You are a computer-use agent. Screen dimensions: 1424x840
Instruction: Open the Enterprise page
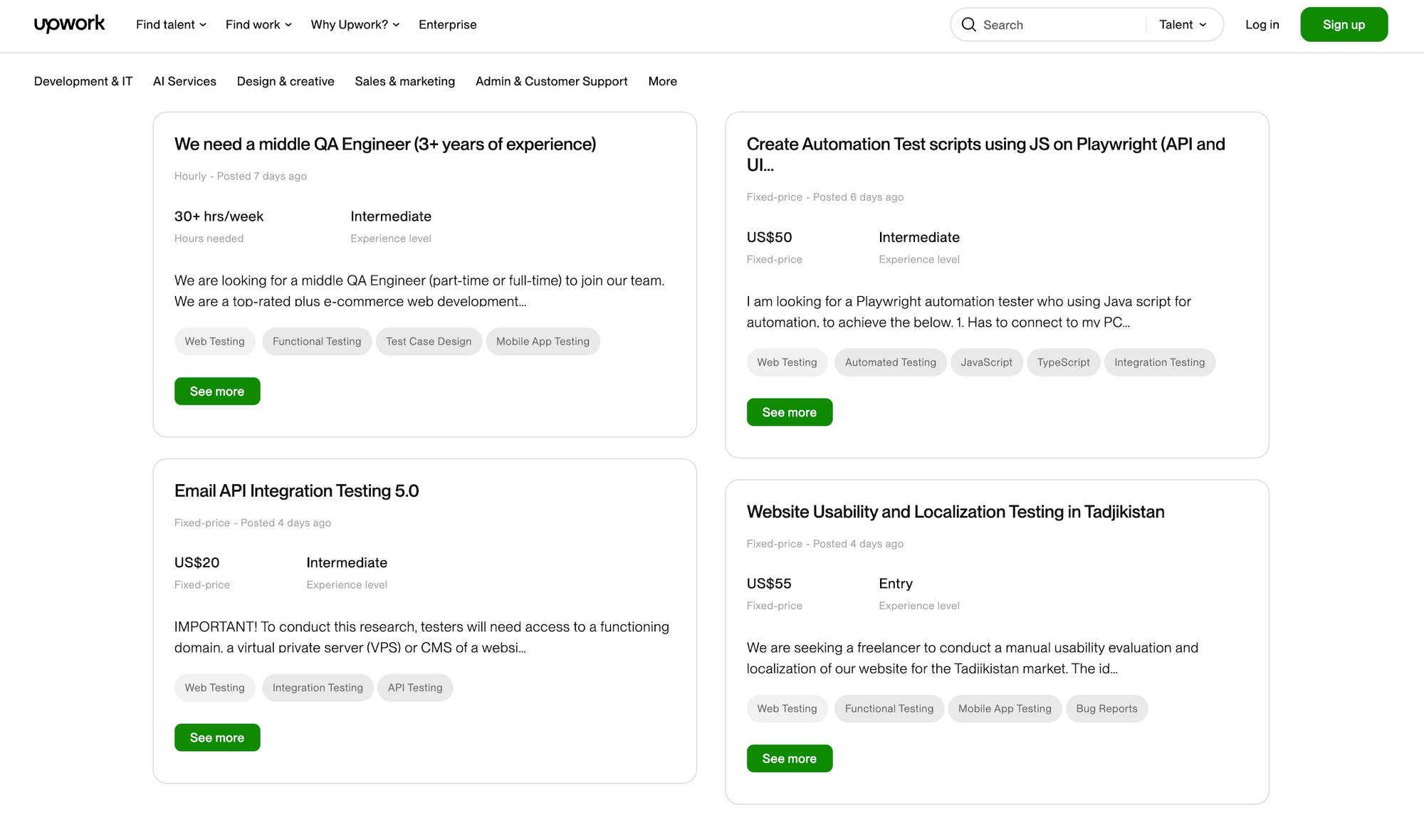(x=447, y=25)
